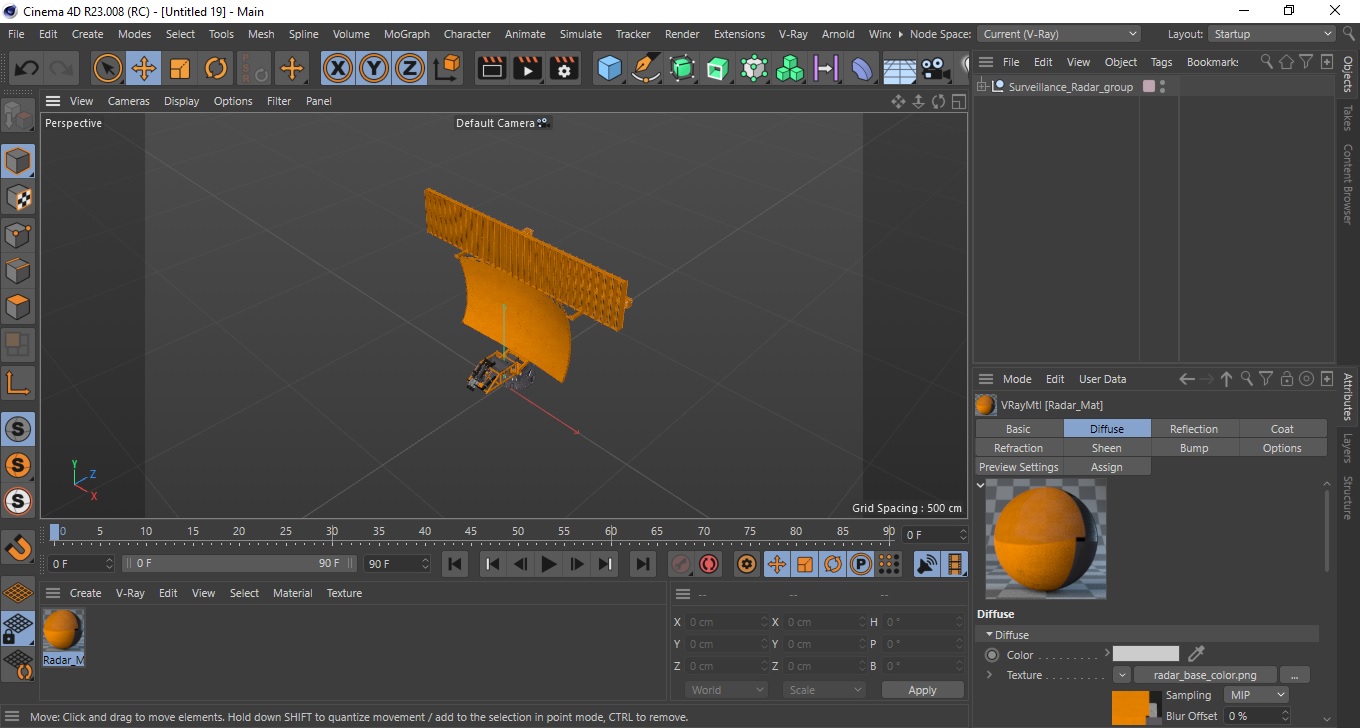The height and width of the screenshot is (728, 1360).
Task: Go to start of animation
Action: [455, 564]
